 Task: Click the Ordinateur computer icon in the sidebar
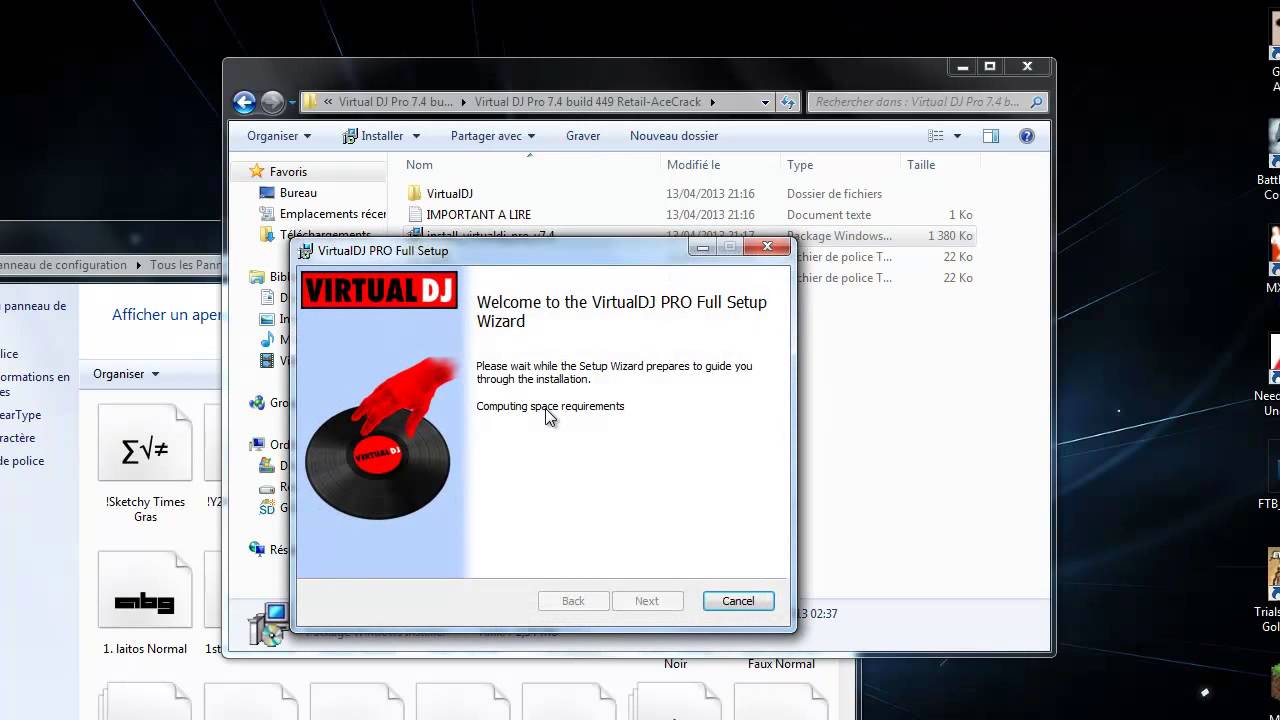pyautogui.click(x=257, y=445)
